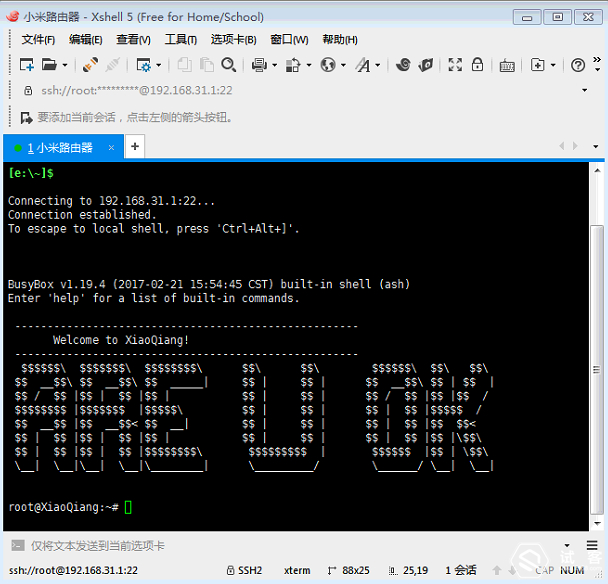The width and height of the screenshot is (608, 584).
Task: Expand the color scheme dropdown arrow
Action: pyautogui.click(x=309, y=65)
